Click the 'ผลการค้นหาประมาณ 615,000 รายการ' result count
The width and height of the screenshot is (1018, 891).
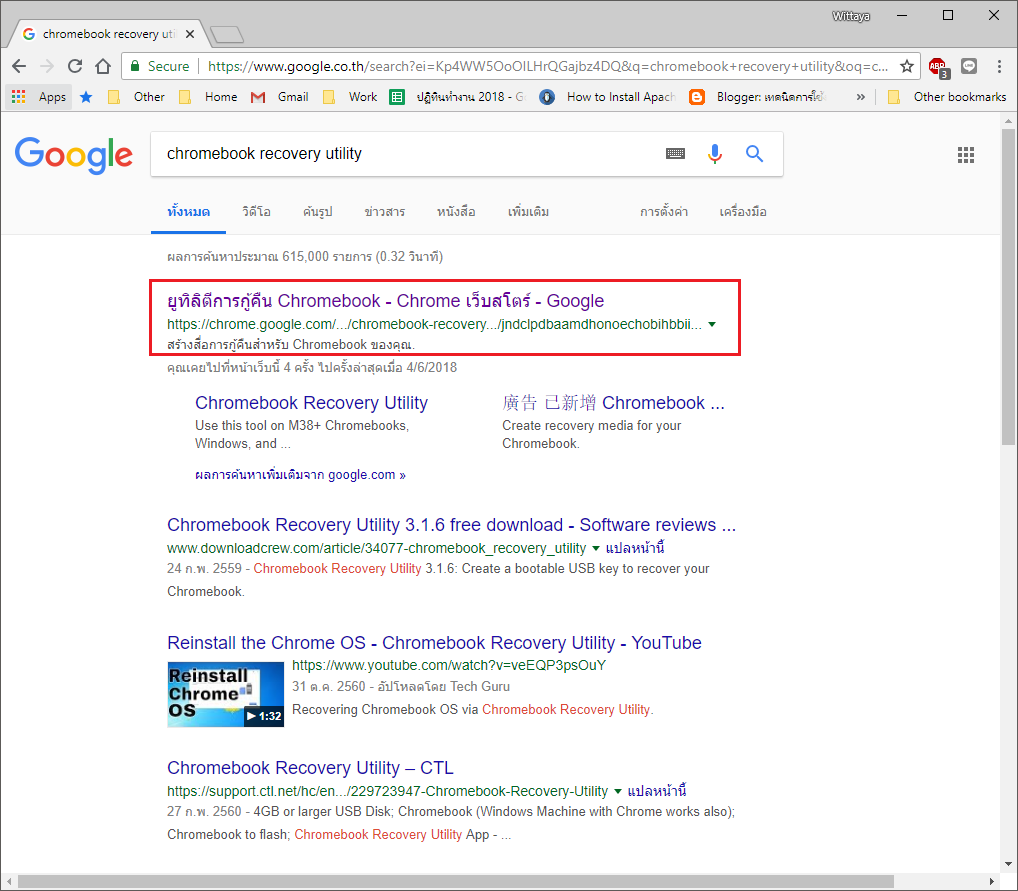coord(304,257)
